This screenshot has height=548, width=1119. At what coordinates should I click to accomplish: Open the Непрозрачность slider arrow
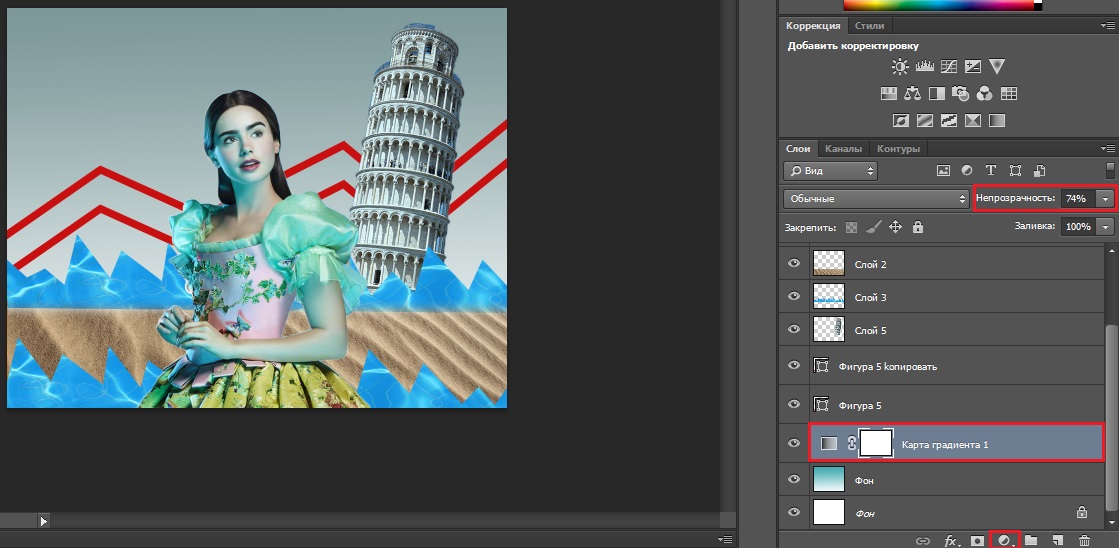tap(1105, 198)
